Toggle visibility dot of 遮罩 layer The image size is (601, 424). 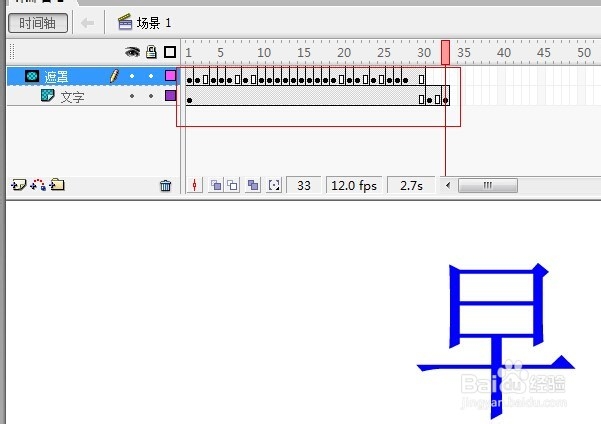(x=132, y=76)
